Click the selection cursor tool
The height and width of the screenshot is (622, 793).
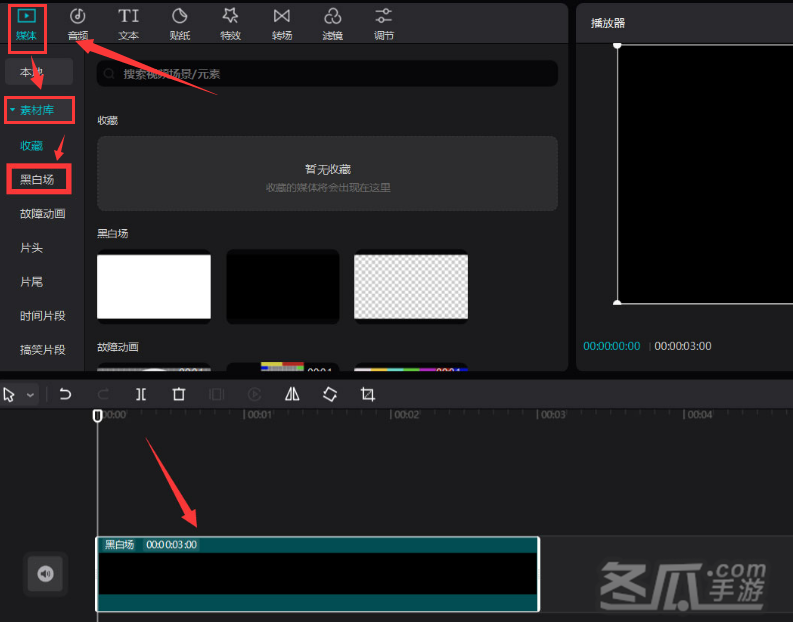pos(9,394)
